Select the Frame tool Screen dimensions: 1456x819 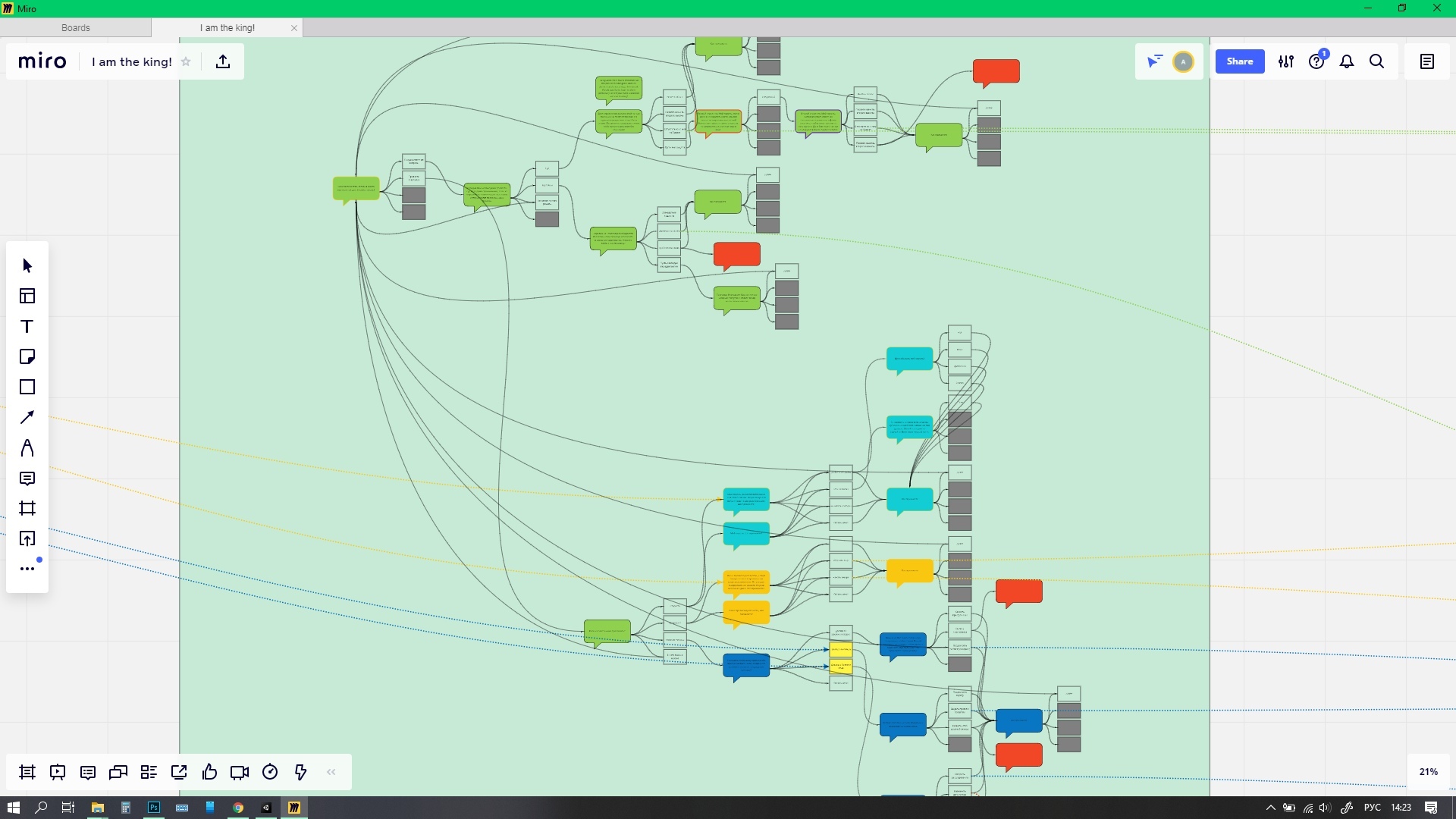[27, 508]
